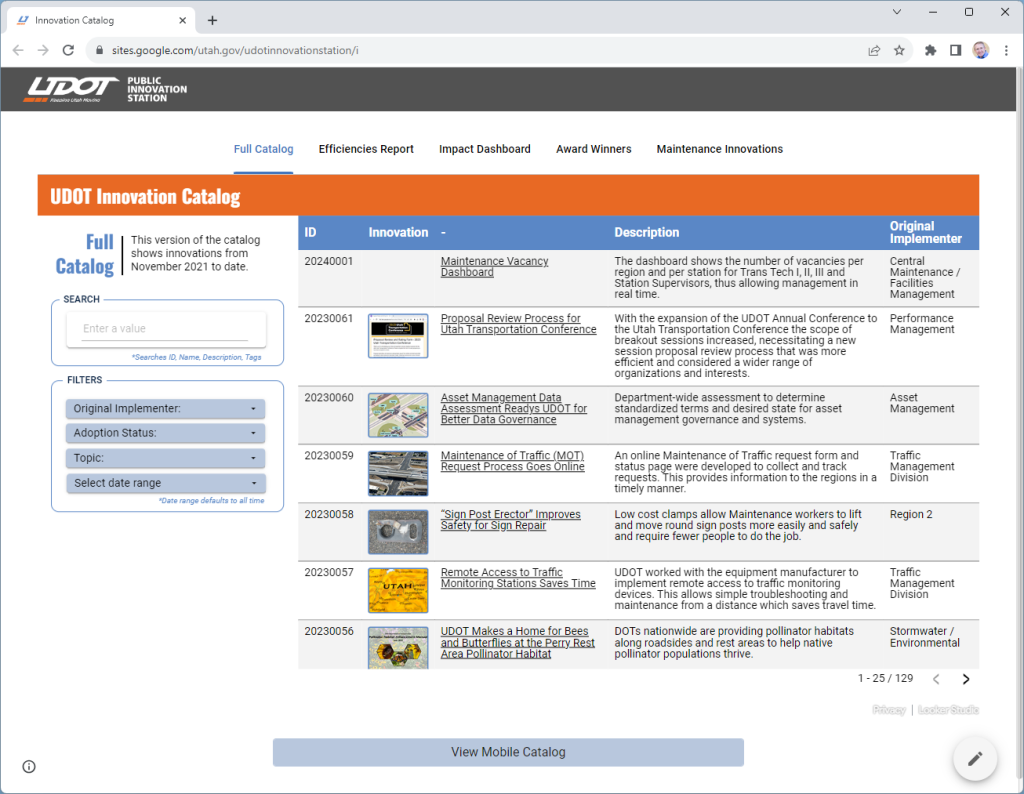This screenshot has width=1024, height=794.
Task: Expand the Topic filter dropdown
Action: [166, 458]
